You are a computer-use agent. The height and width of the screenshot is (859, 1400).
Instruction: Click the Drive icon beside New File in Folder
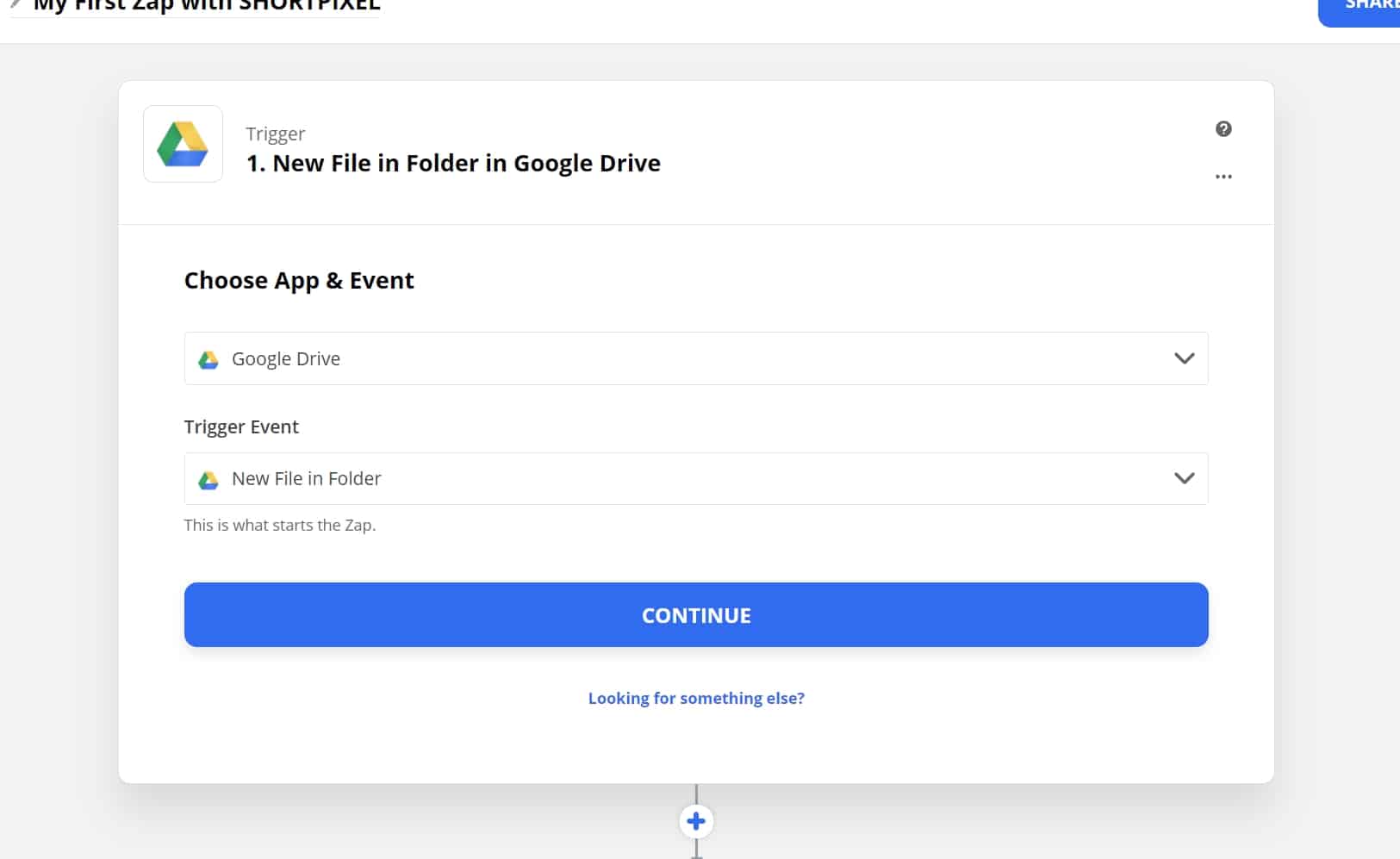pyautogui.click(x=208, y=480)
